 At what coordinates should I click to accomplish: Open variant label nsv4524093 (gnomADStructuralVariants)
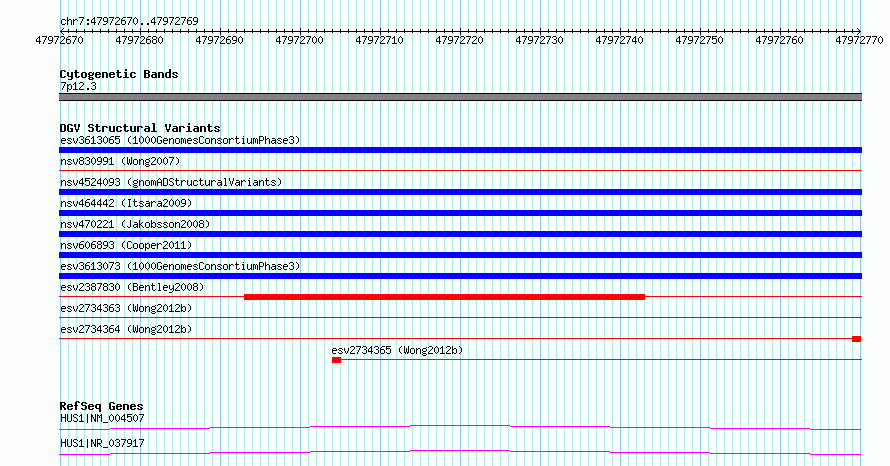pyautogui.click(x=171, y=182)
